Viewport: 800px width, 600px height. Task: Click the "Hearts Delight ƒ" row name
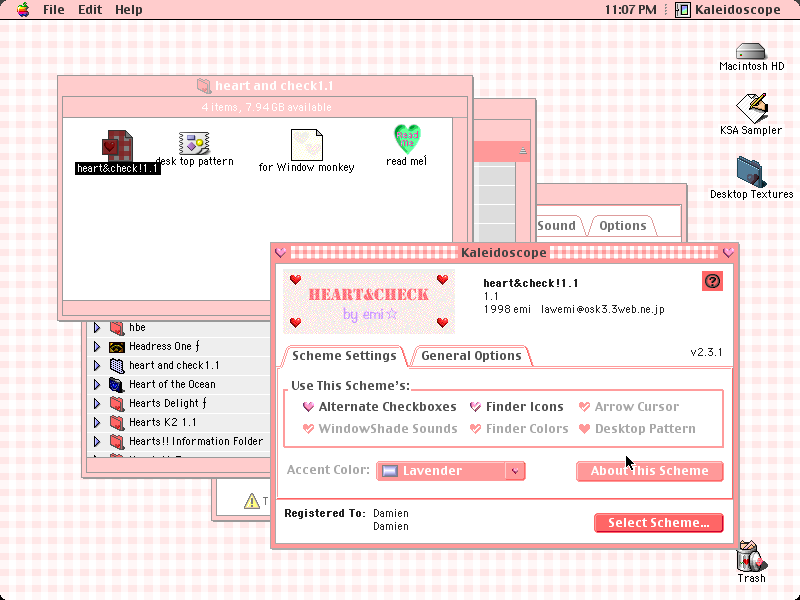[167, 404]
